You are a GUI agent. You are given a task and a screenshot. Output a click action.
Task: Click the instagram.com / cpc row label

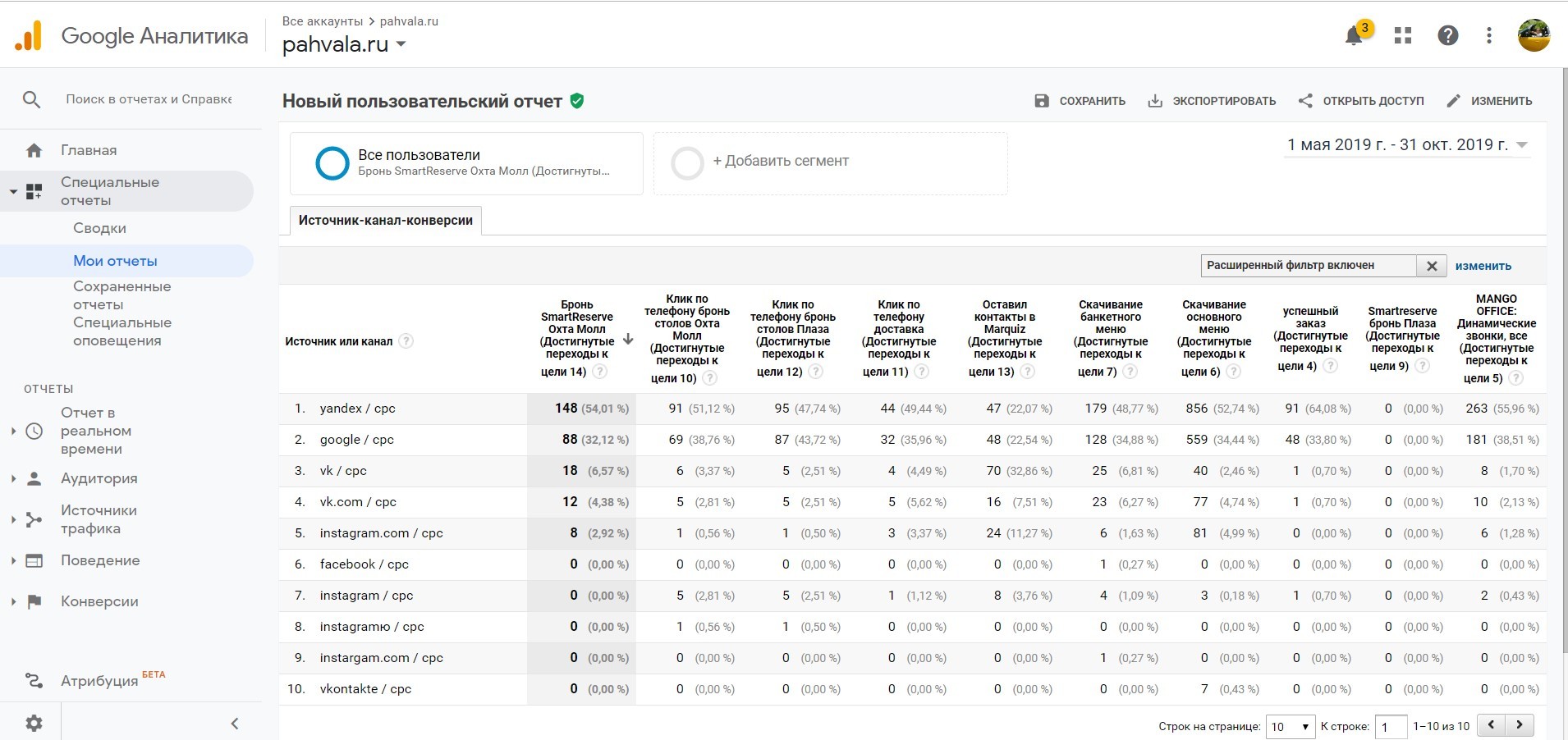tap(382, 533)
